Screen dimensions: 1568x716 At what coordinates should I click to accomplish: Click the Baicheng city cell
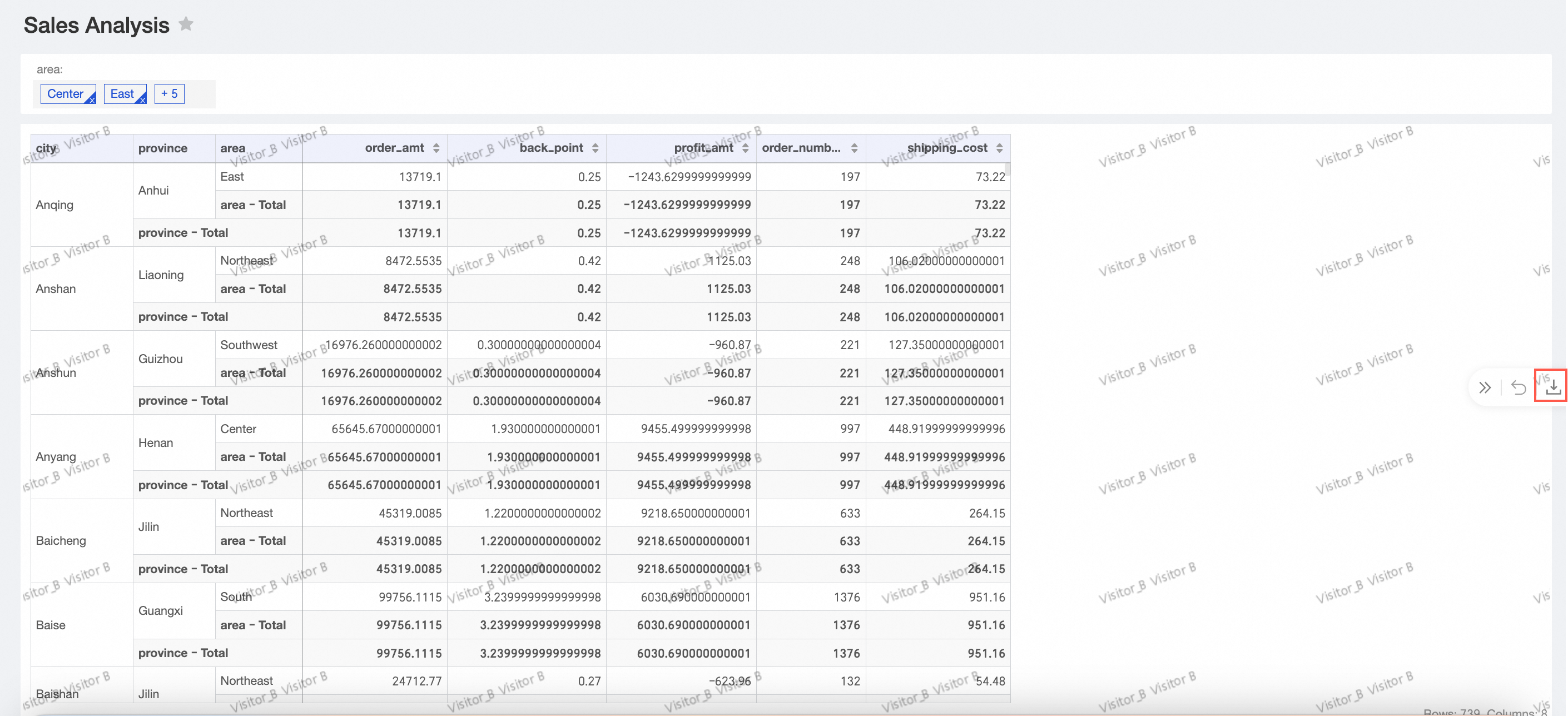pyautogui.click(x=61, y=540)
